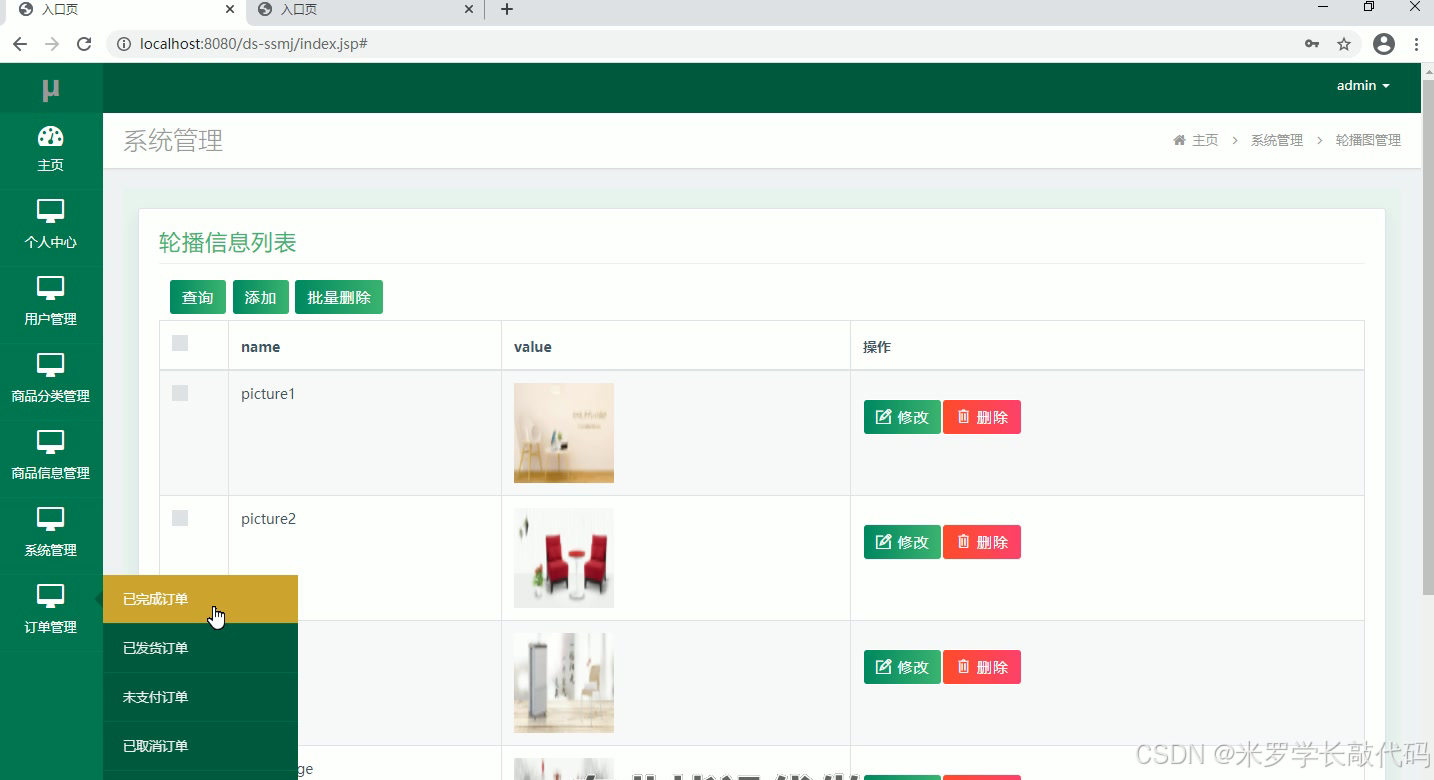Open the picture1 thumbnail image
The height and width of the screenshot is (780, 1434).
coord(564,433)
